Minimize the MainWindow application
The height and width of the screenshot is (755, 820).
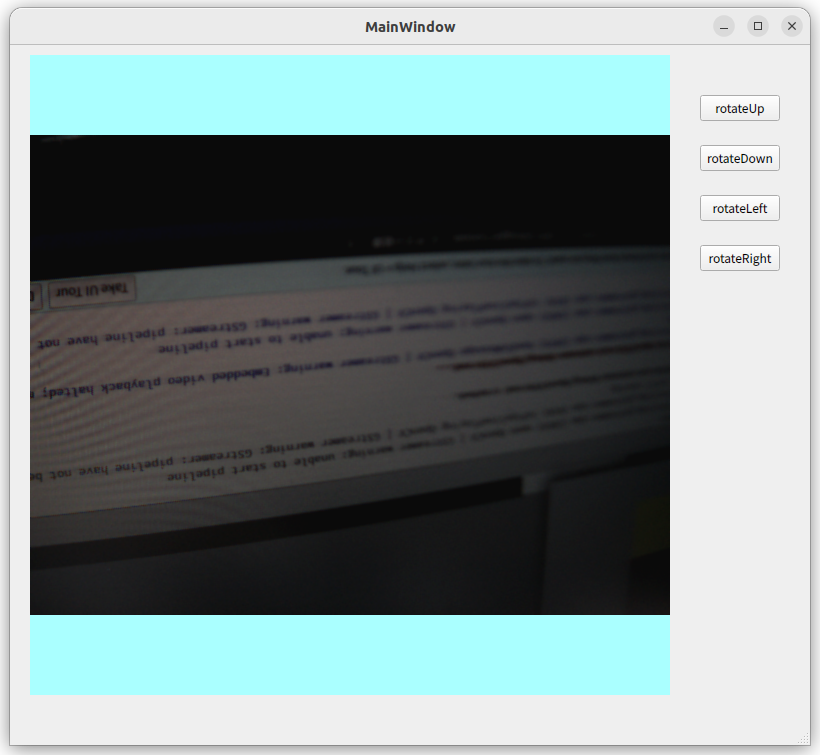(x=723, y=26)
